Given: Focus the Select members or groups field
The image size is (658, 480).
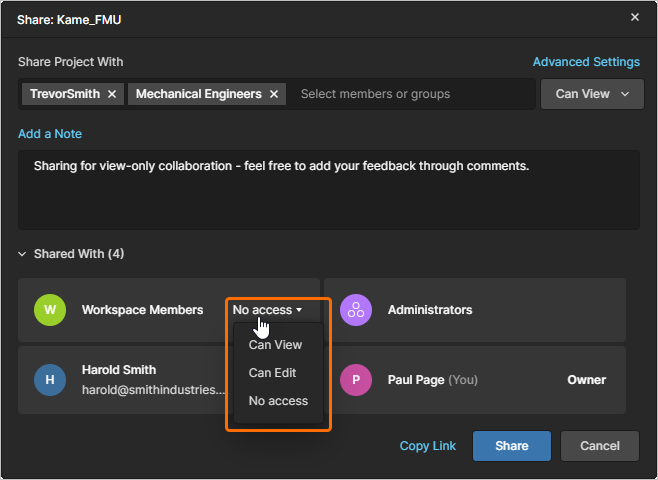Looking at the screenshot, I should (410, 94).
